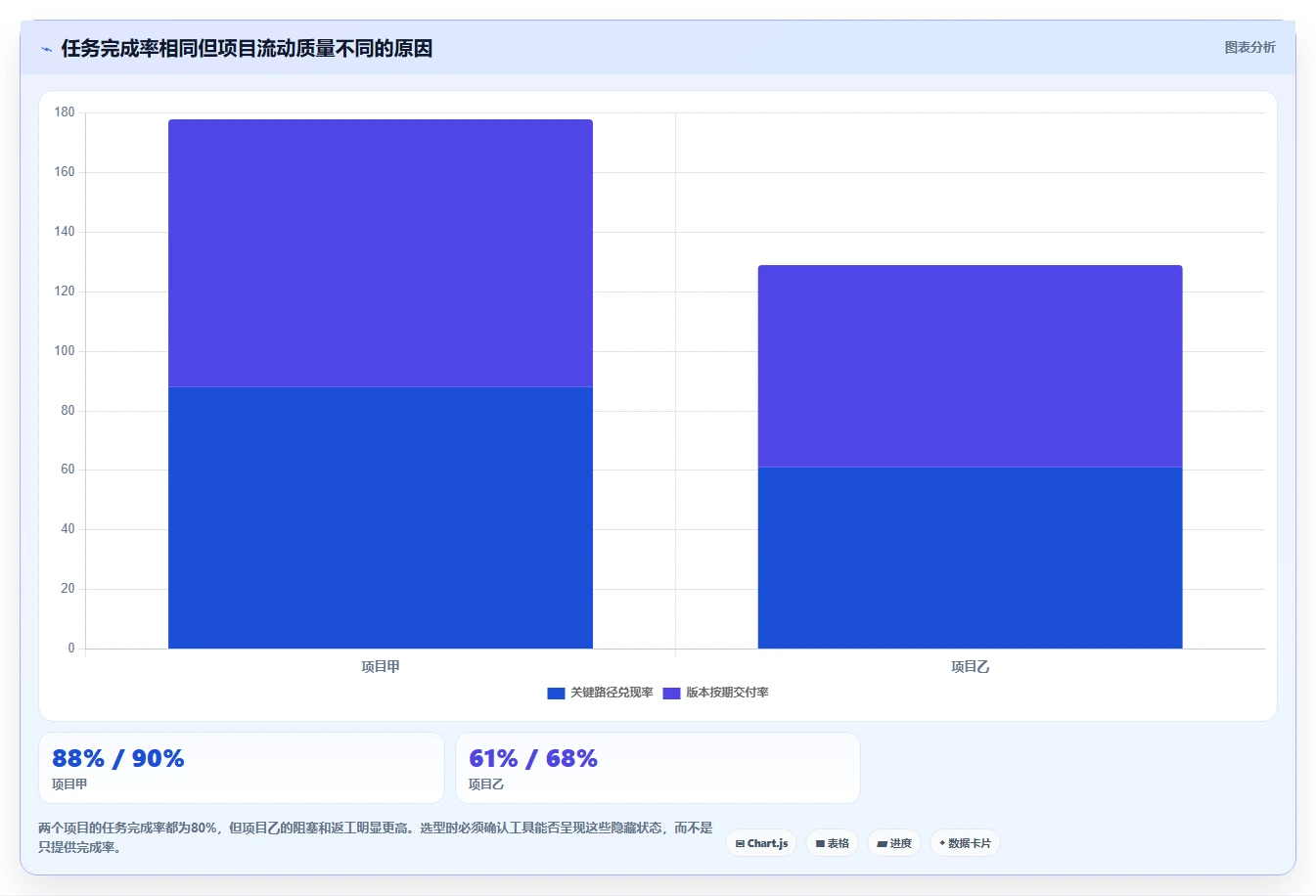Select the 数据卡片 tag chip

(x=965, y=843)
